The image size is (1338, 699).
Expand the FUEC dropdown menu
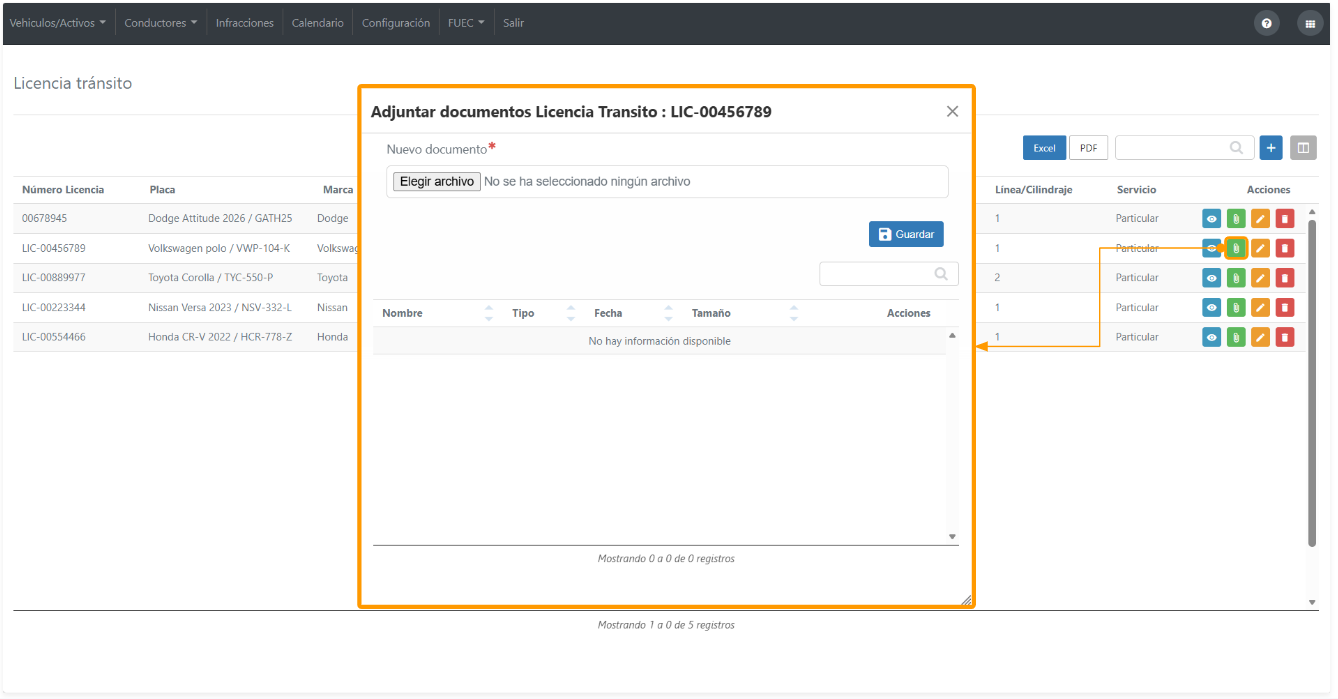click(x=466, y=23)
